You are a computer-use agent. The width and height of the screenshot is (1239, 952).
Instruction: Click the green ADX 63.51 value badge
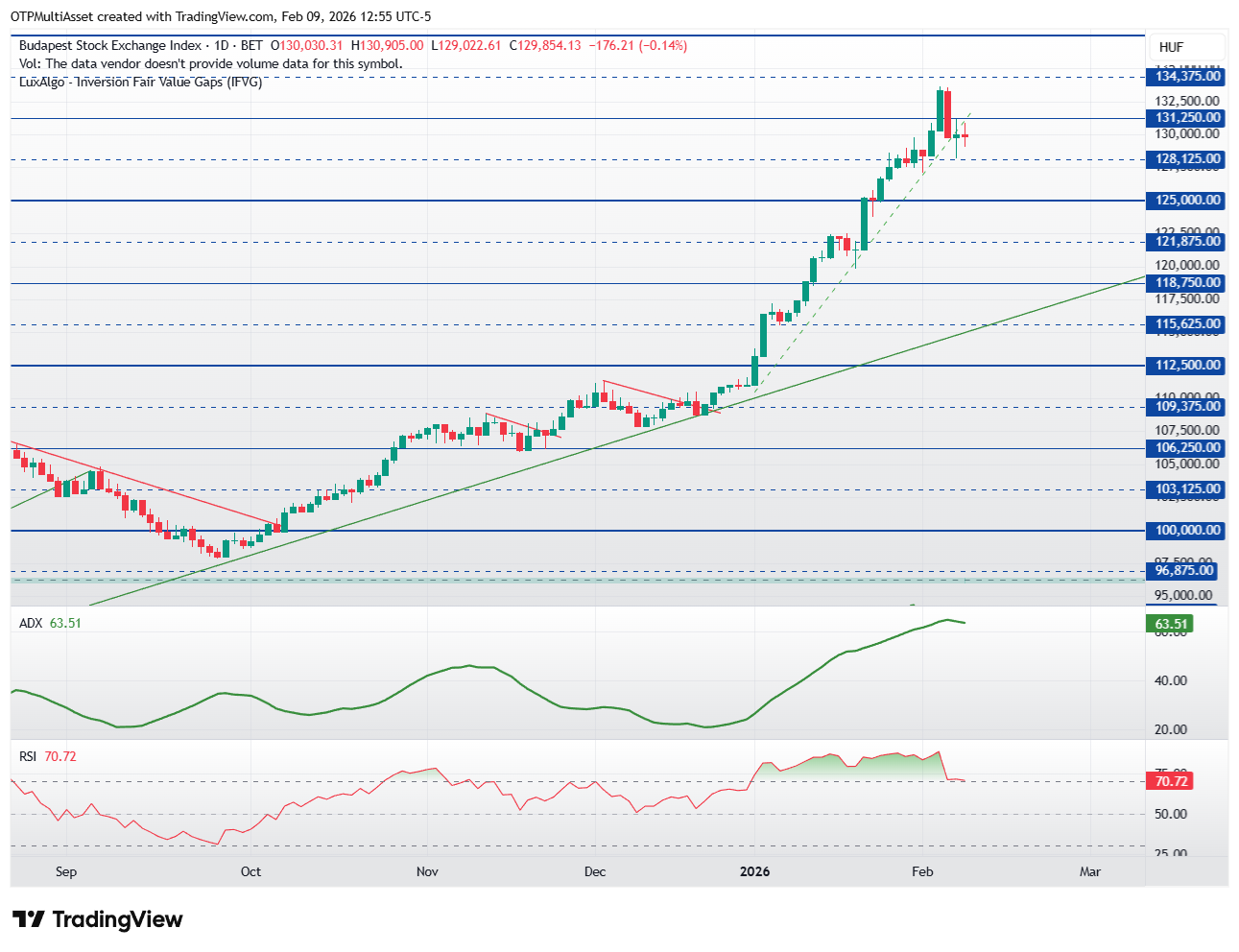click(x=1170, y=624)
